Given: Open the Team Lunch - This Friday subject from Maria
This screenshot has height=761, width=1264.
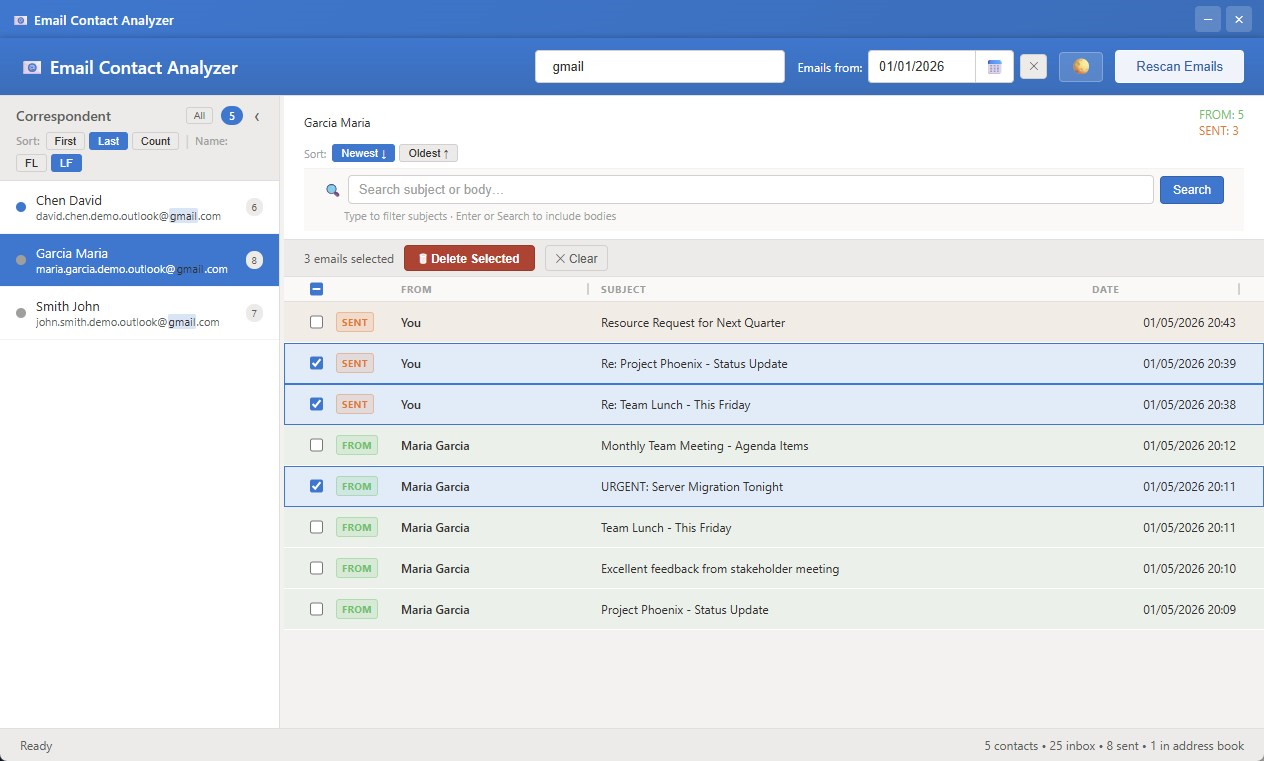Looking at the screenshot, I should [x=666, y=527].
